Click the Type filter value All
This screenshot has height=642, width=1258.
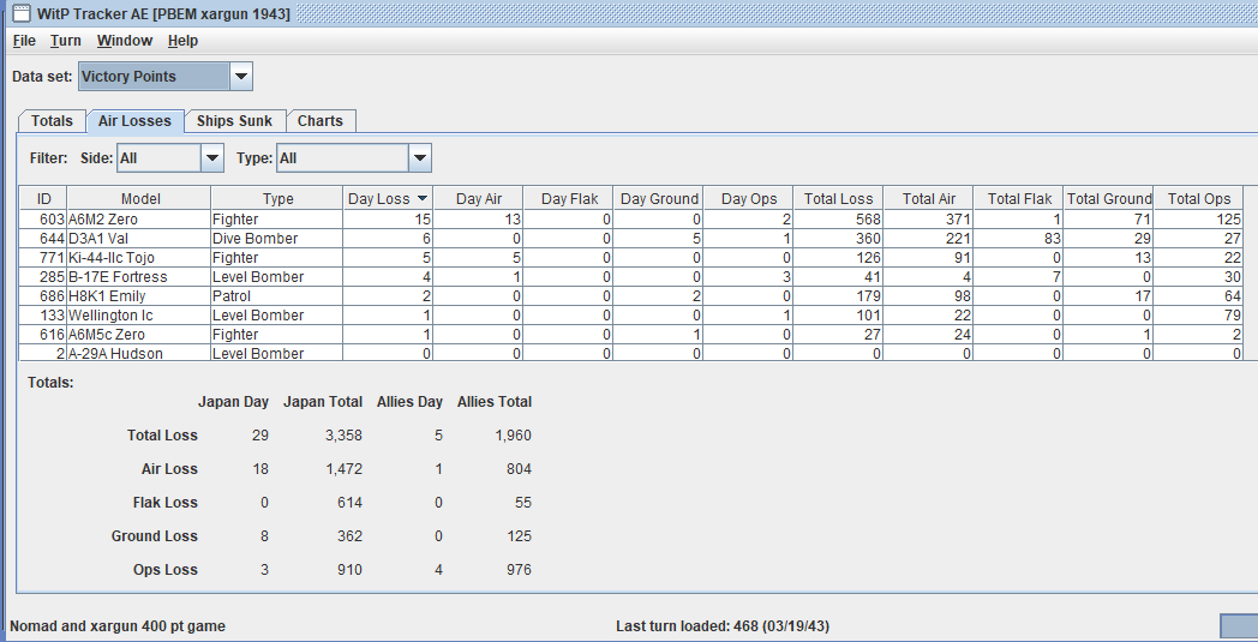pyautogui.click(x=343, y=158)
